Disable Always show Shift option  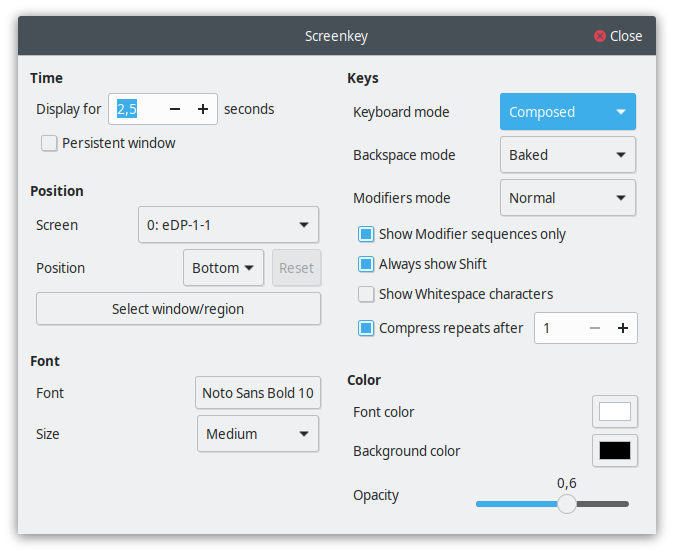tap(366, 264)
